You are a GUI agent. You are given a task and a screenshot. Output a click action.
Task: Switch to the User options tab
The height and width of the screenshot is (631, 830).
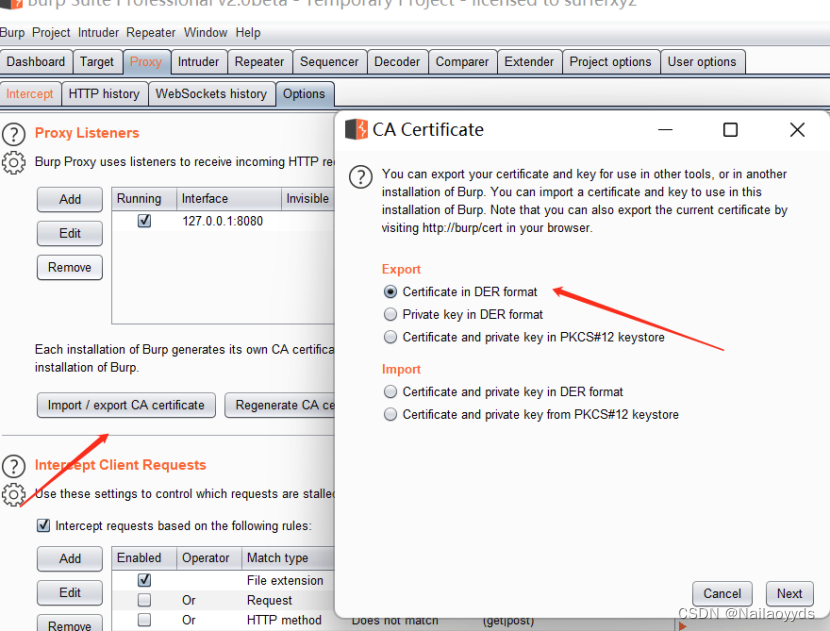[702, 62]
